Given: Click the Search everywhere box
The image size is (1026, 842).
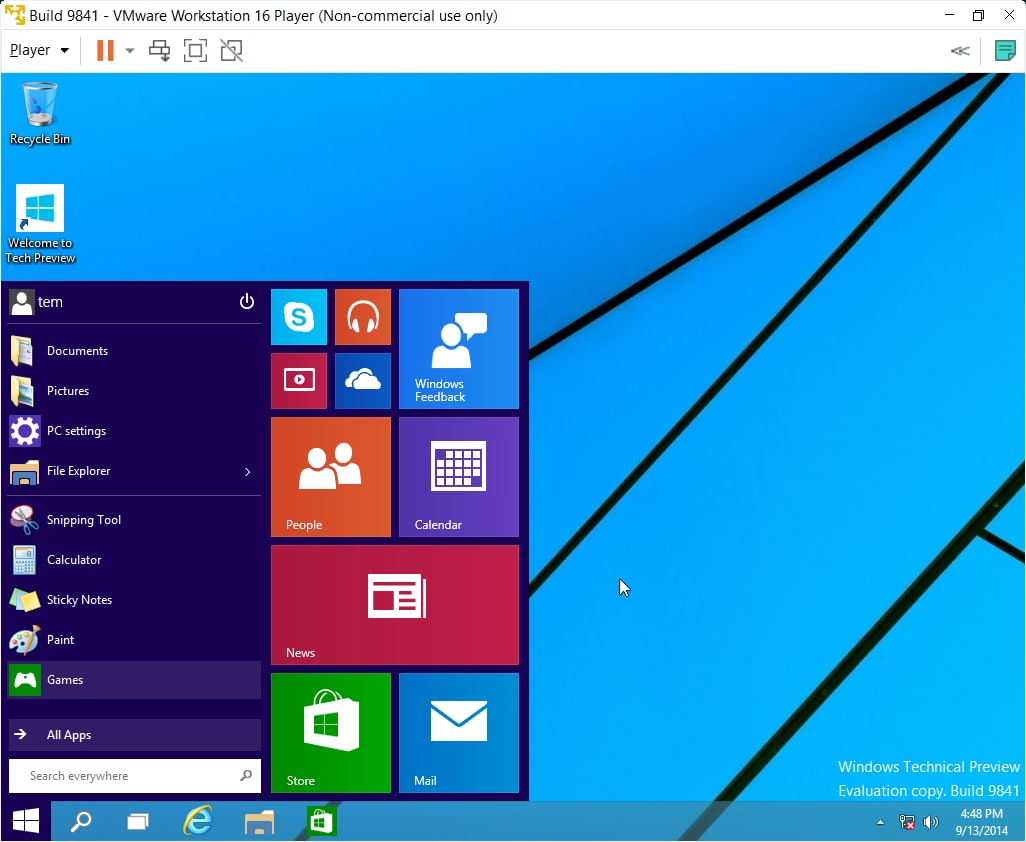Looking at the screenshot, I should click(135, 776).
